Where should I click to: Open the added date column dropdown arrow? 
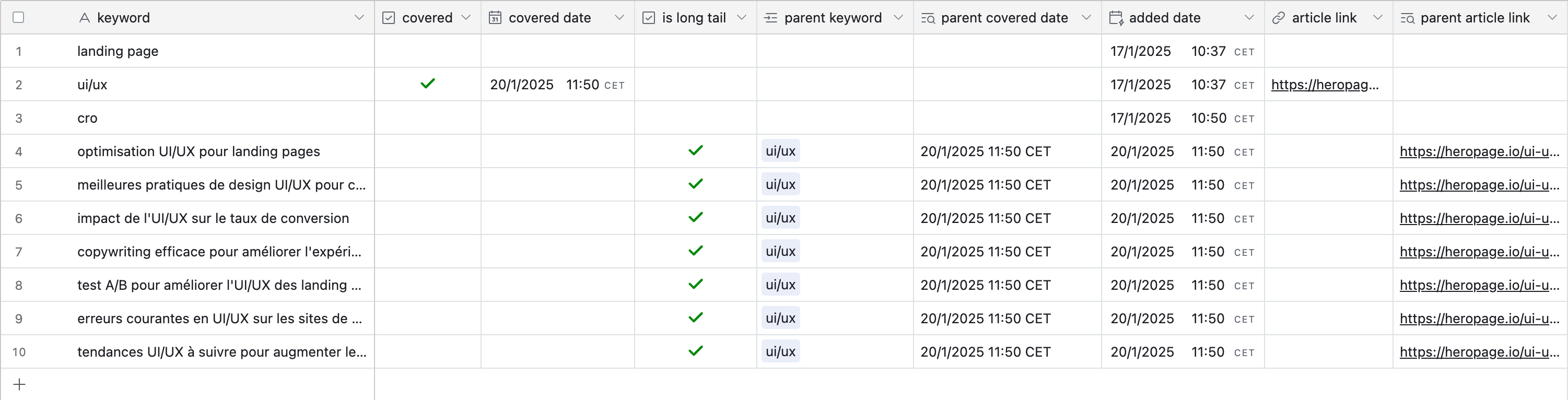[1248, 18]
